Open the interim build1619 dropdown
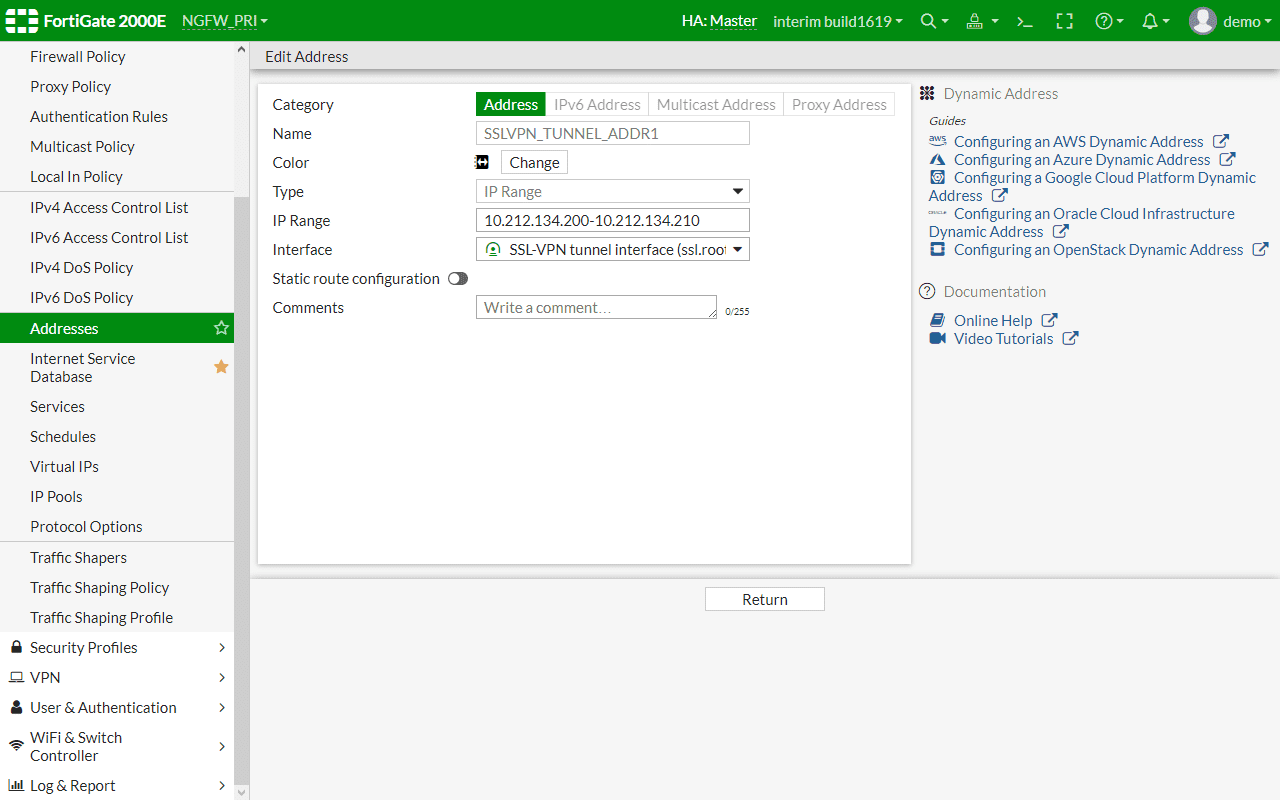1280x800 pixels. pyautogui.click(x=838, y=21)
